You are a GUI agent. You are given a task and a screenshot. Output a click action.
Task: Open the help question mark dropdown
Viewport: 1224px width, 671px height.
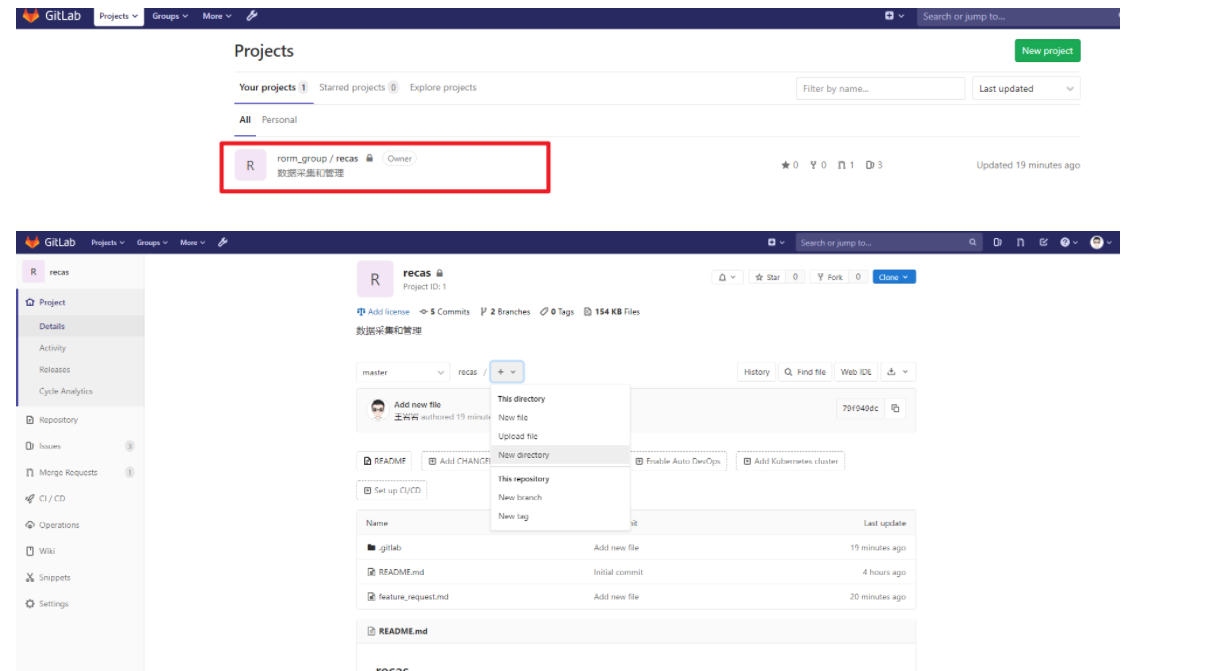(1069, 242)
